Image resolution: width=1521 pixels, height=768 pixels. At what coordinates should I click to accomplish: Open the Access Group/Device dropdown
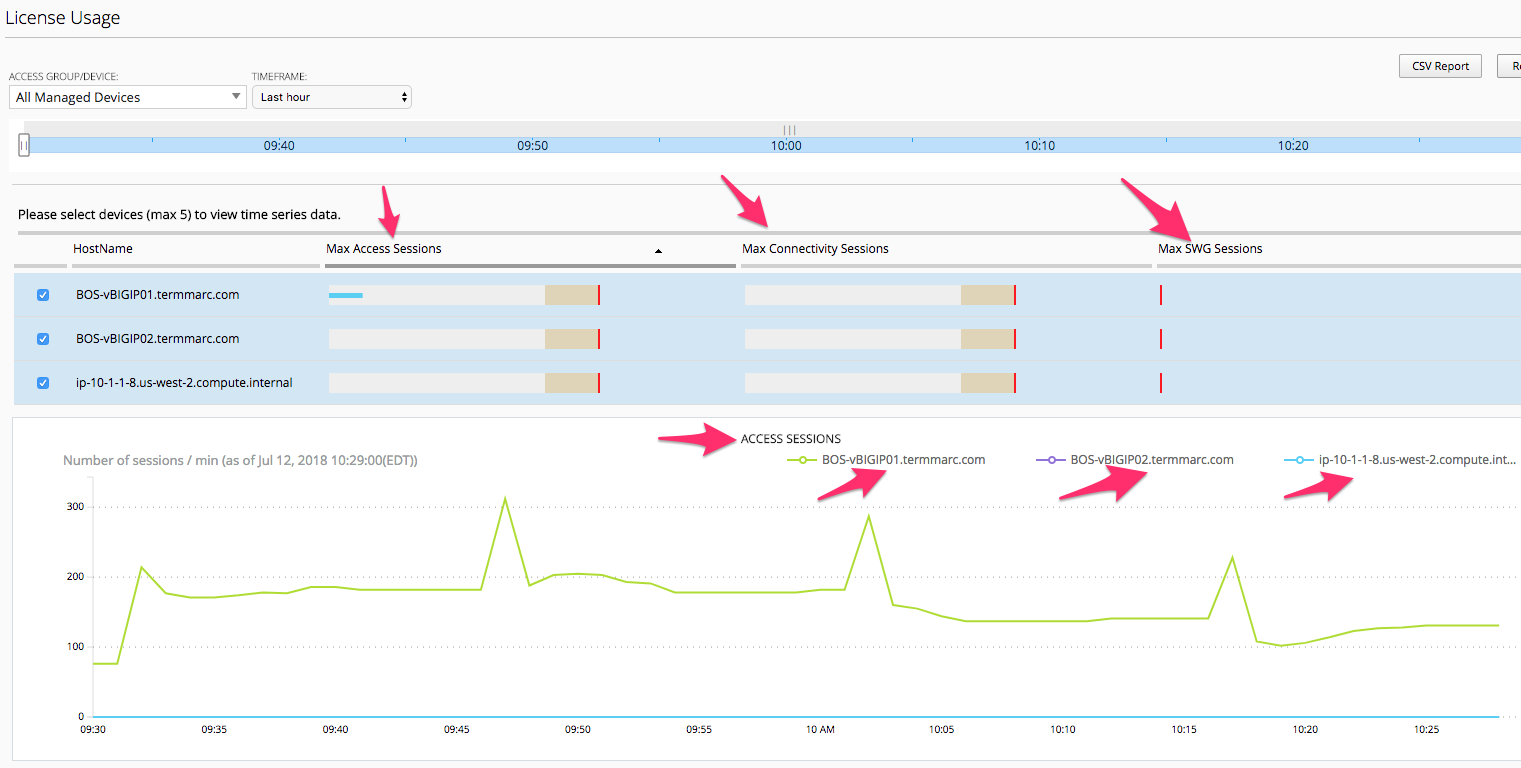click(x=128, y=97)
